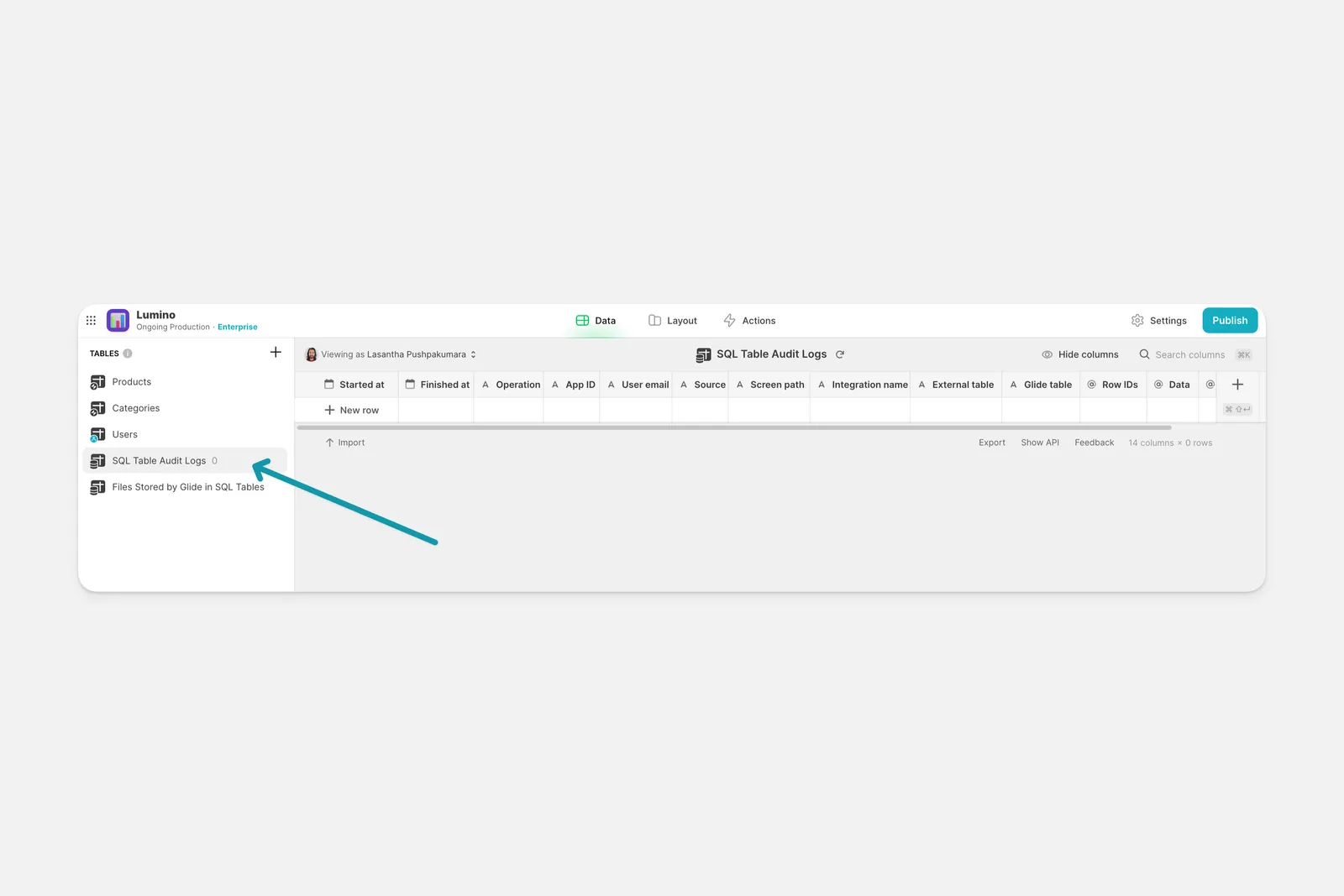The image size is (1344, 896).
Task: Reload the SQL Table Audit Logs table
Action: pyautogui.click(x=840, y=354)
